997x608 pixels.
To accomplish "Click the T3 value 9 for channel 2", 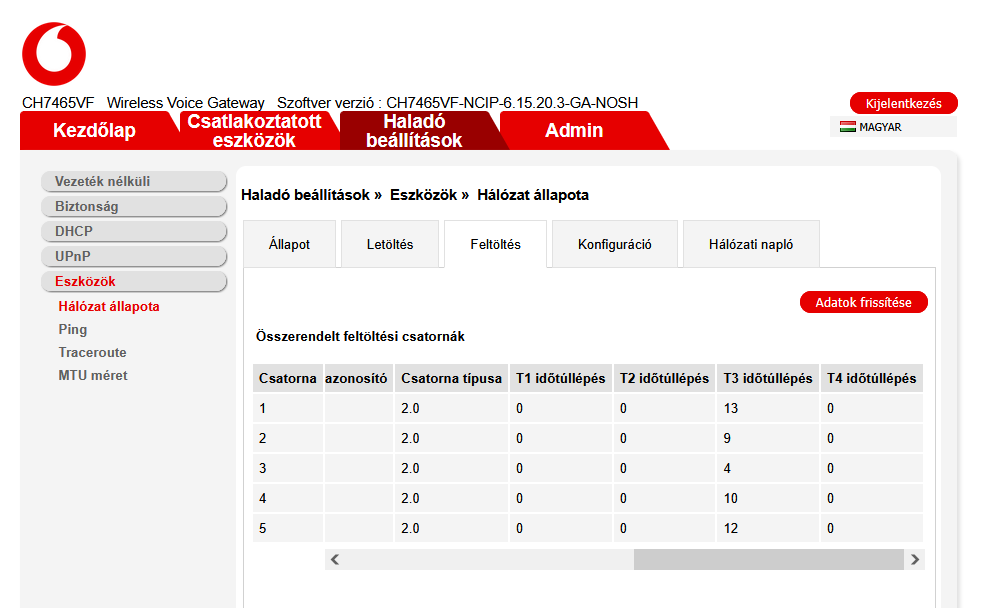I will [x=727, y=438].
